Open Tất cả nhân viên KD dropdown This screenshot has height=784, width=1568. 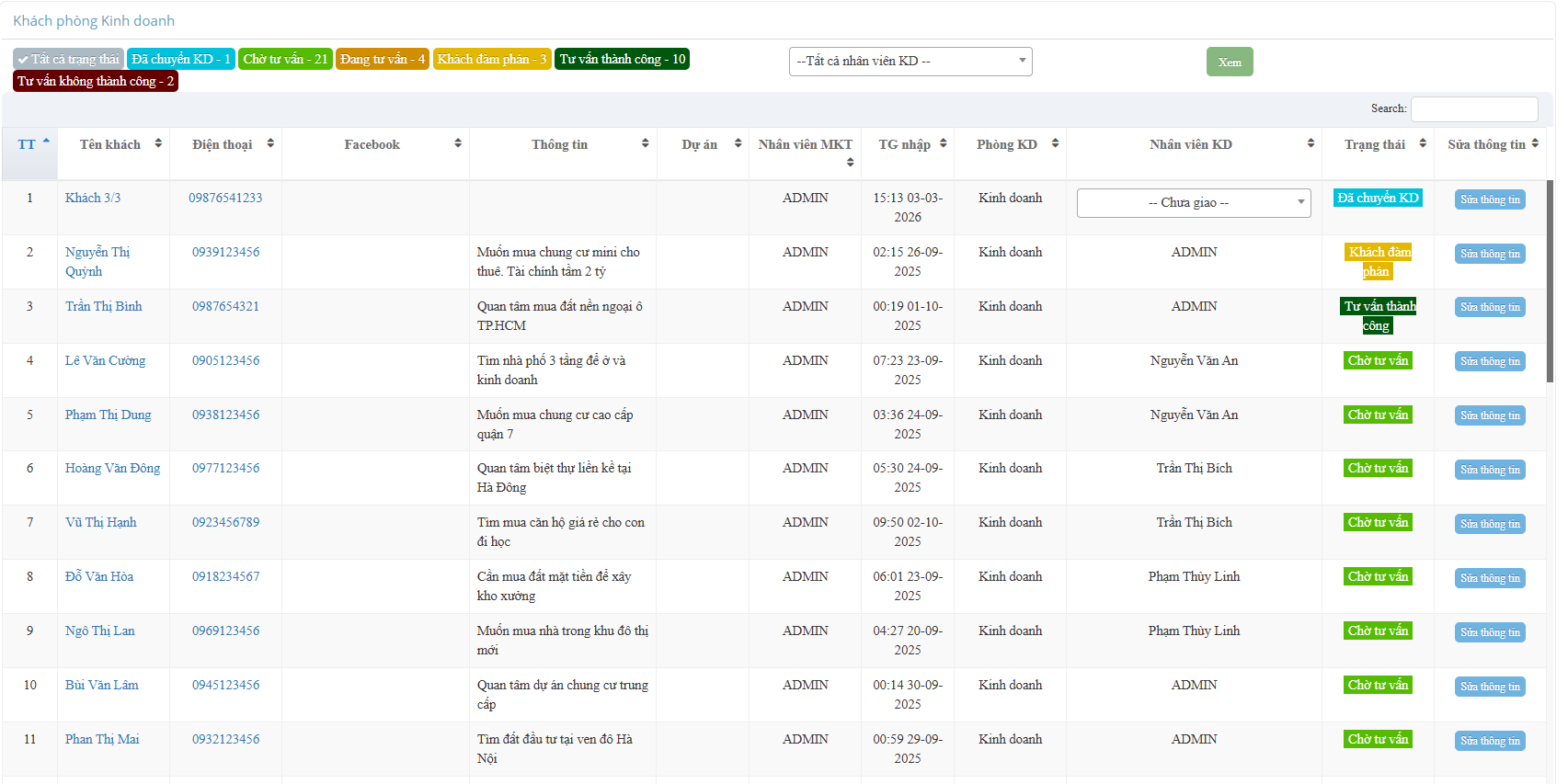click(x=910, y=62)
